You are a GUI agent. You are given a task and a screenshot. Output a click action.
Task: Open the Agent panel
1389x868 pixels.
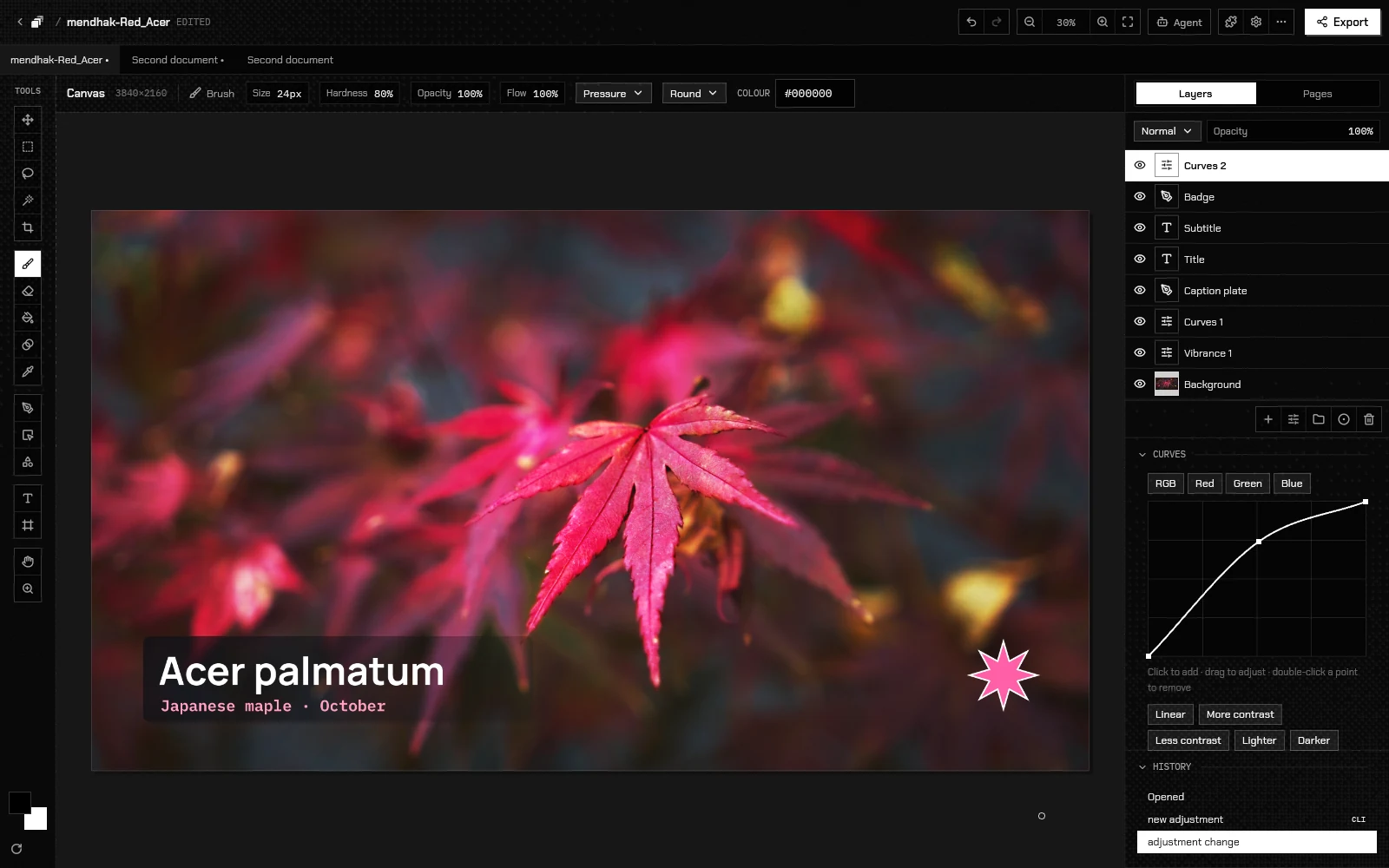pyautogui.click(x=1179, y=22)
